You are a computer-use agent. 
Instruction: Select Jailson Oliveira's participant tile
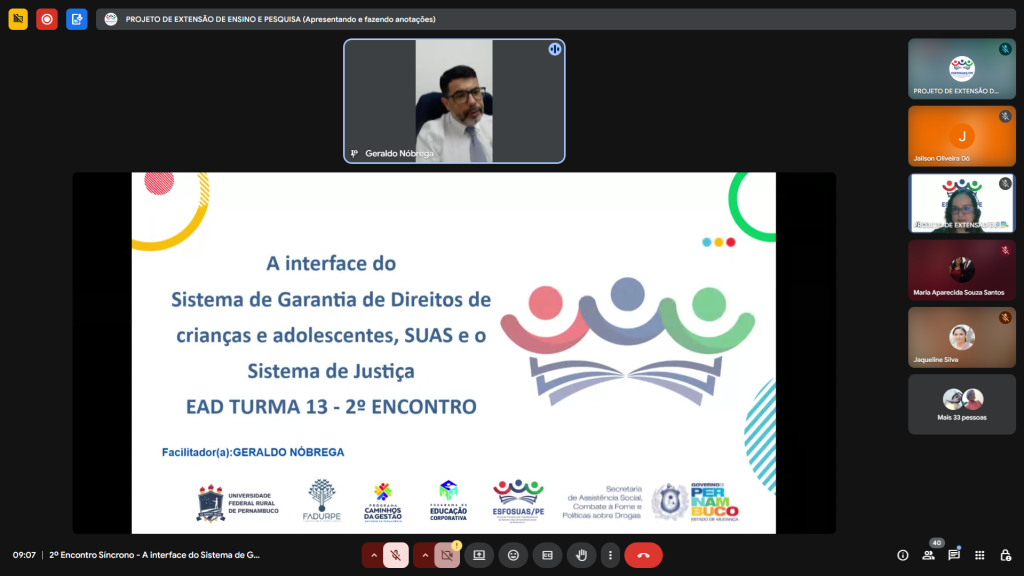tap(961, 136)
